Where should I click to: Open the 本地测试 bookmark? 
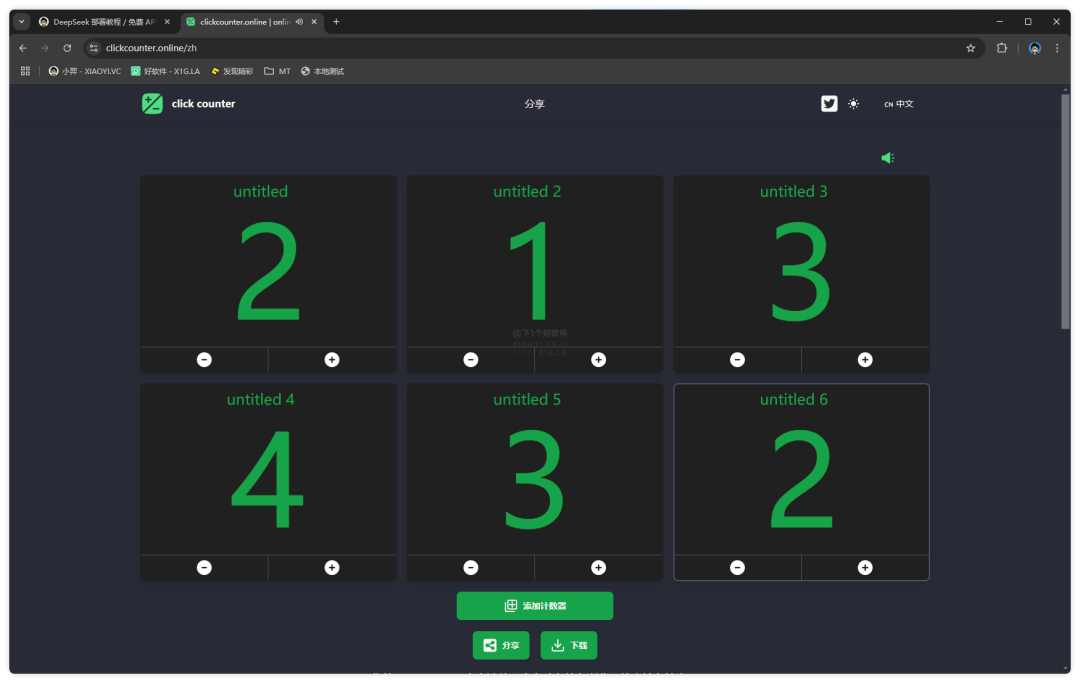322,71
